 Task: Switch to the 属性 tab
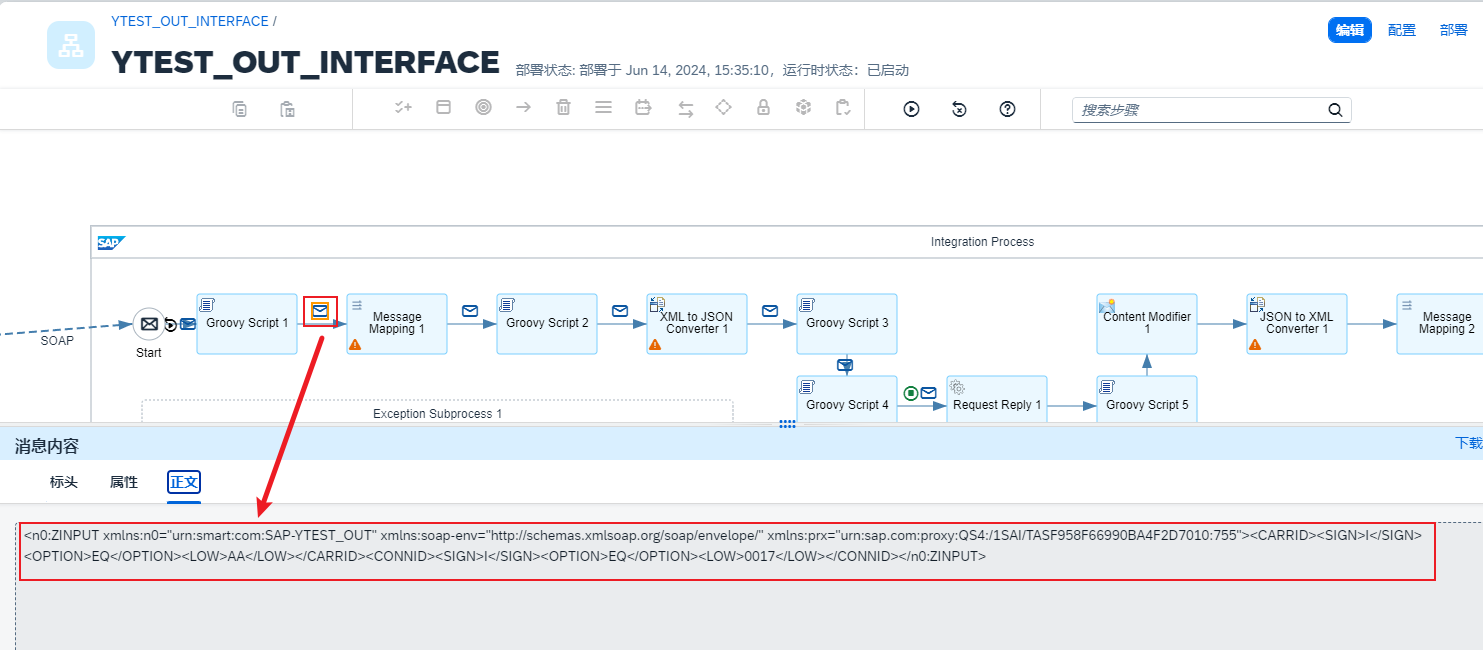point(124,482)
